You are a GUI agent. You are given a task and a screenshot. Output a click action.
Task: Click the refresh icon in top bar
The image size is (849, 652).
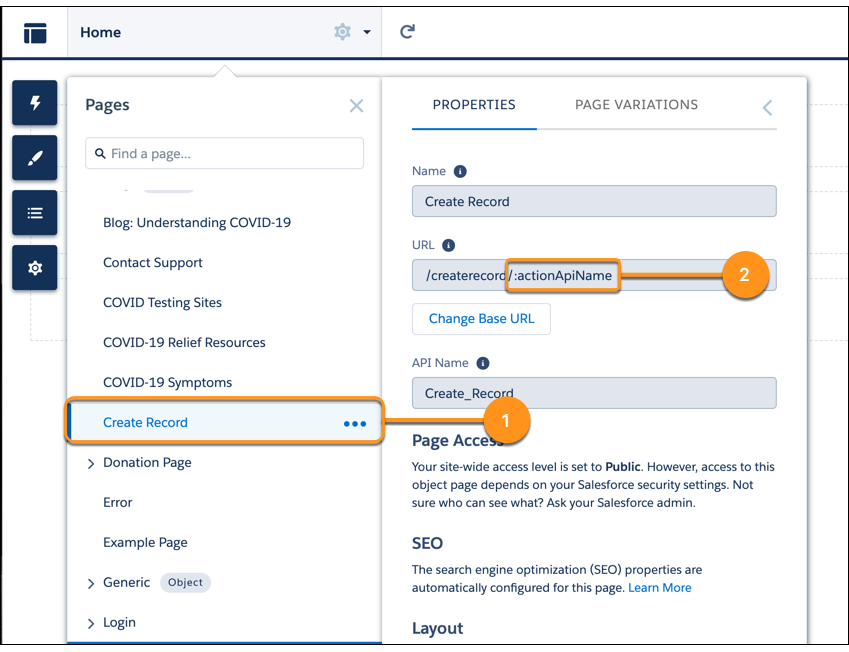tap(407, 32)
